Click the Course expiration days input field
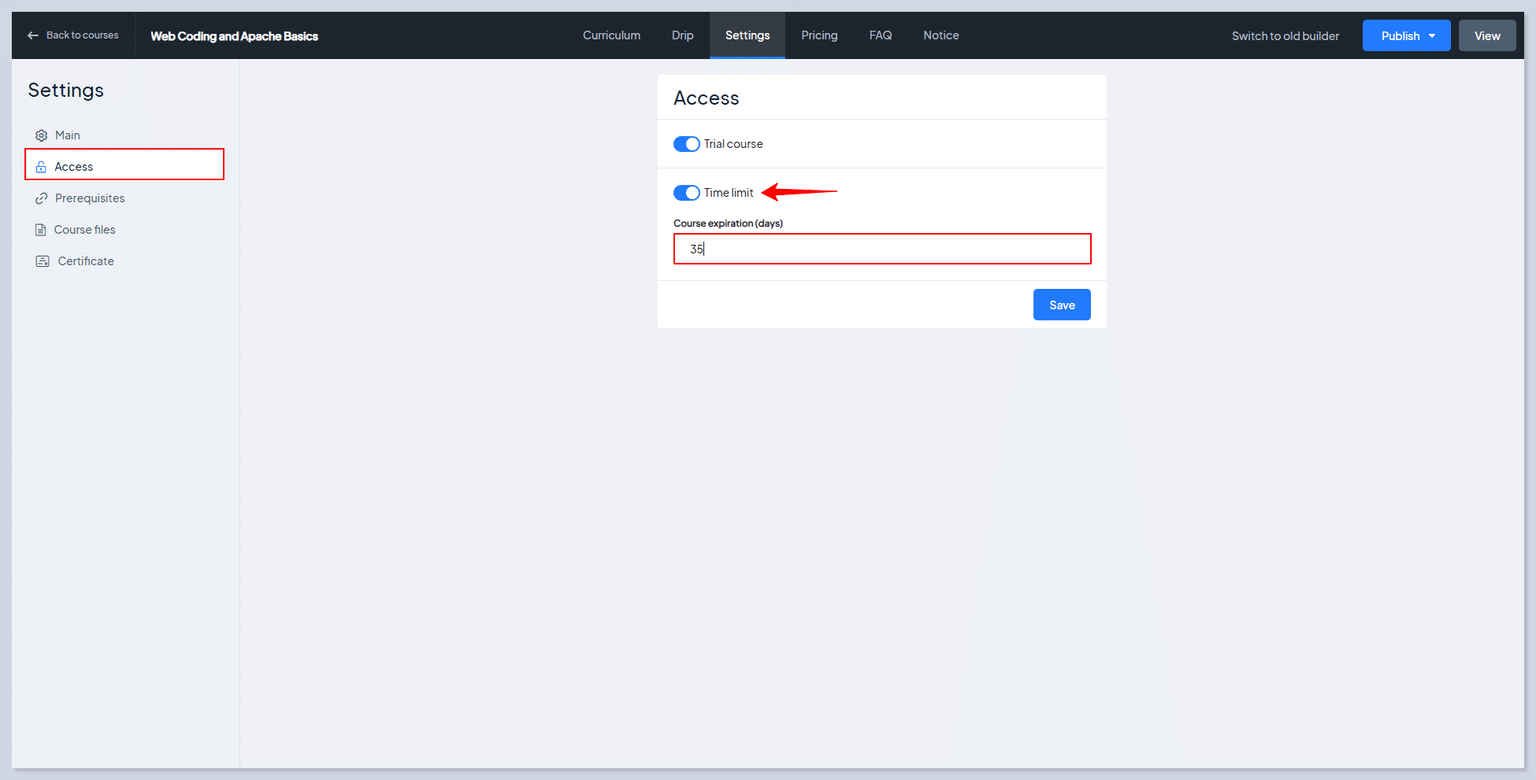 pyautogui.click(x=881, y=249)
